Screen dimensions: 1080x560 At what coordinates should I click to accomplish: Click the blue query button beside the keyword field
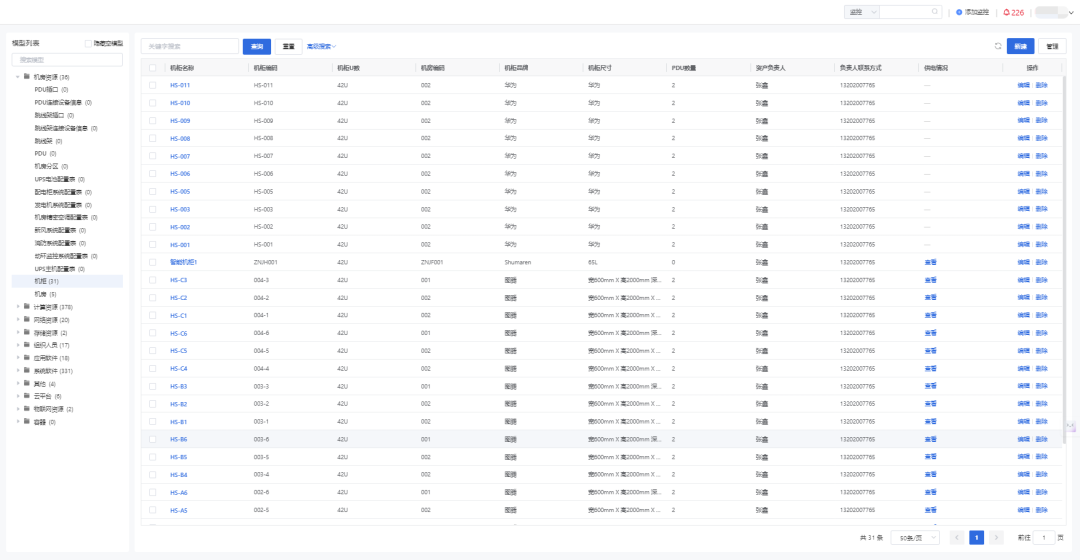256,46
